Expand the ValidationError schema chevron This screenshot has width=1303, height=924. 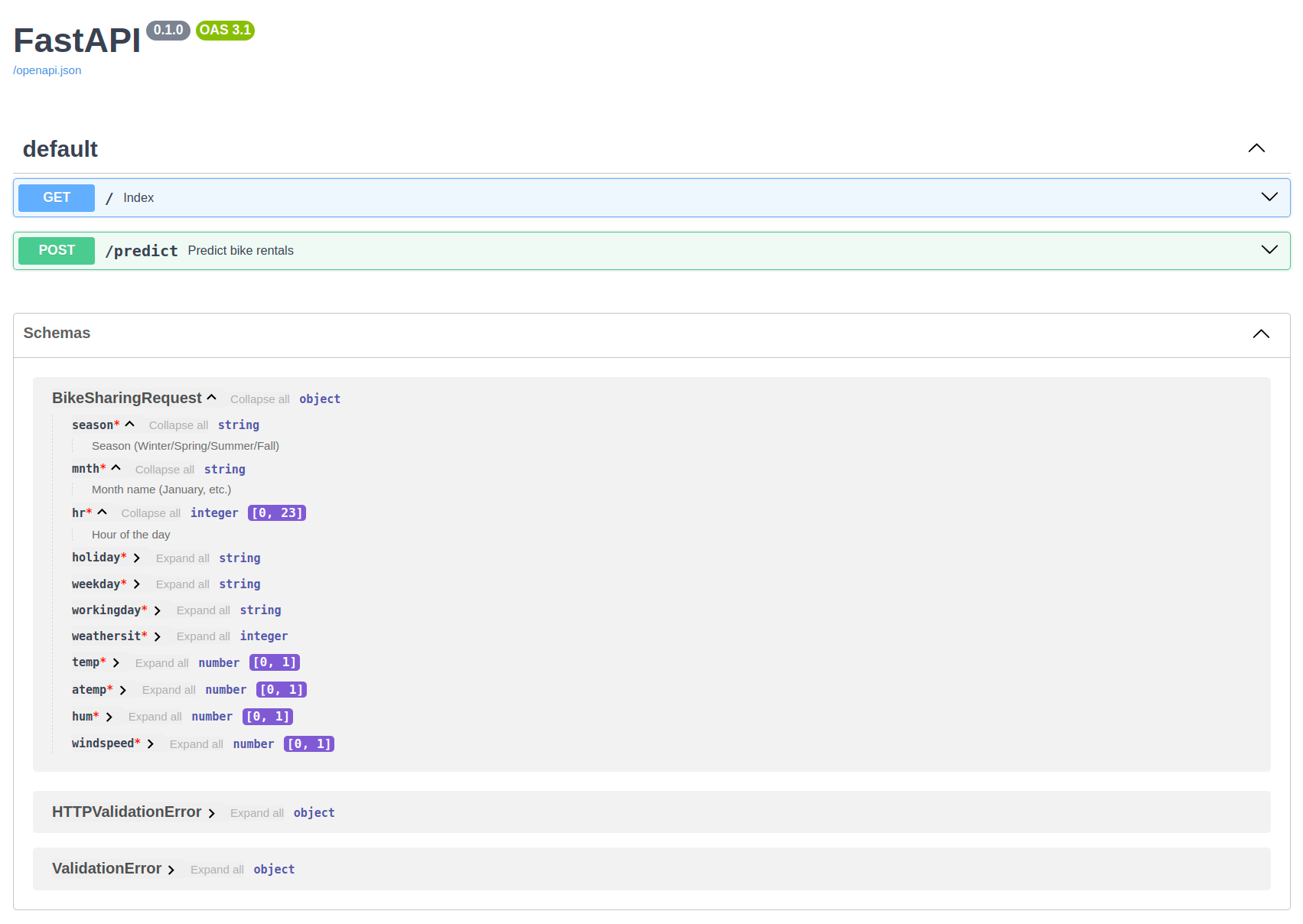(x=171, y=870)
